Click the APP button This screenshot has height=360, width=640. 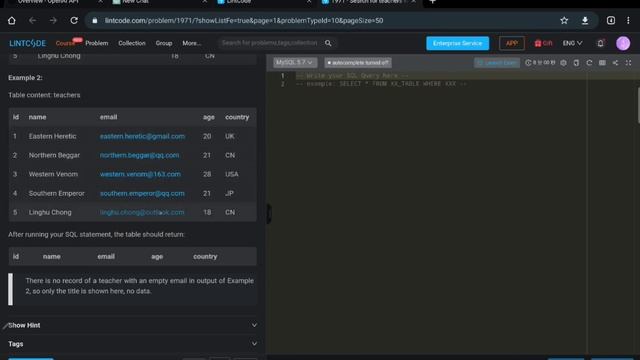[511, 43]
